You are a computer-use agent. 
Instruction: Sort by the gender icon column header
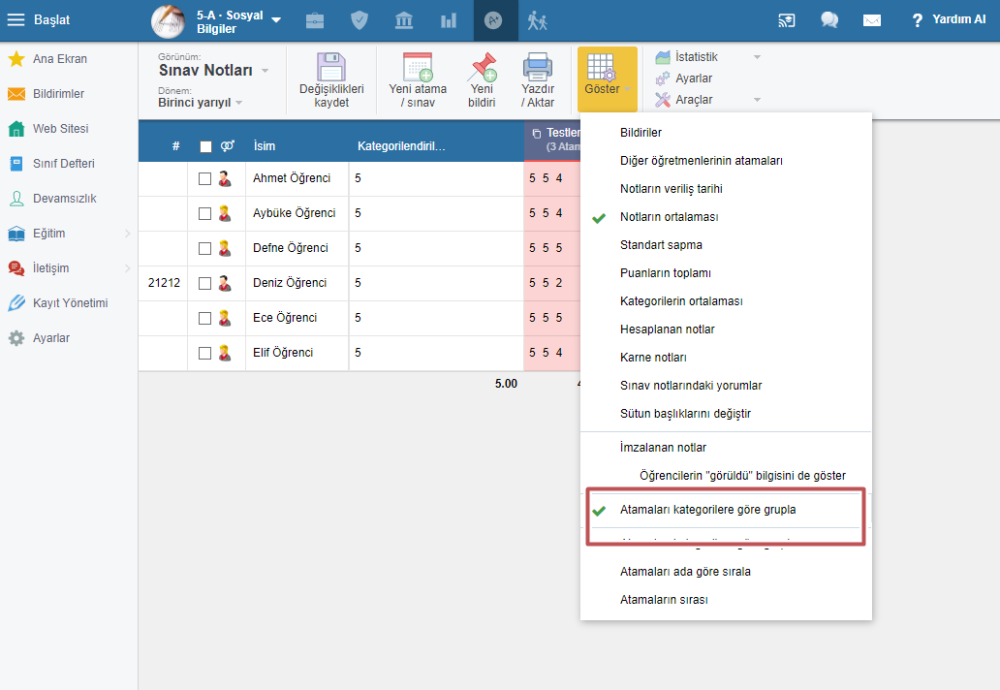click(228, 146)
